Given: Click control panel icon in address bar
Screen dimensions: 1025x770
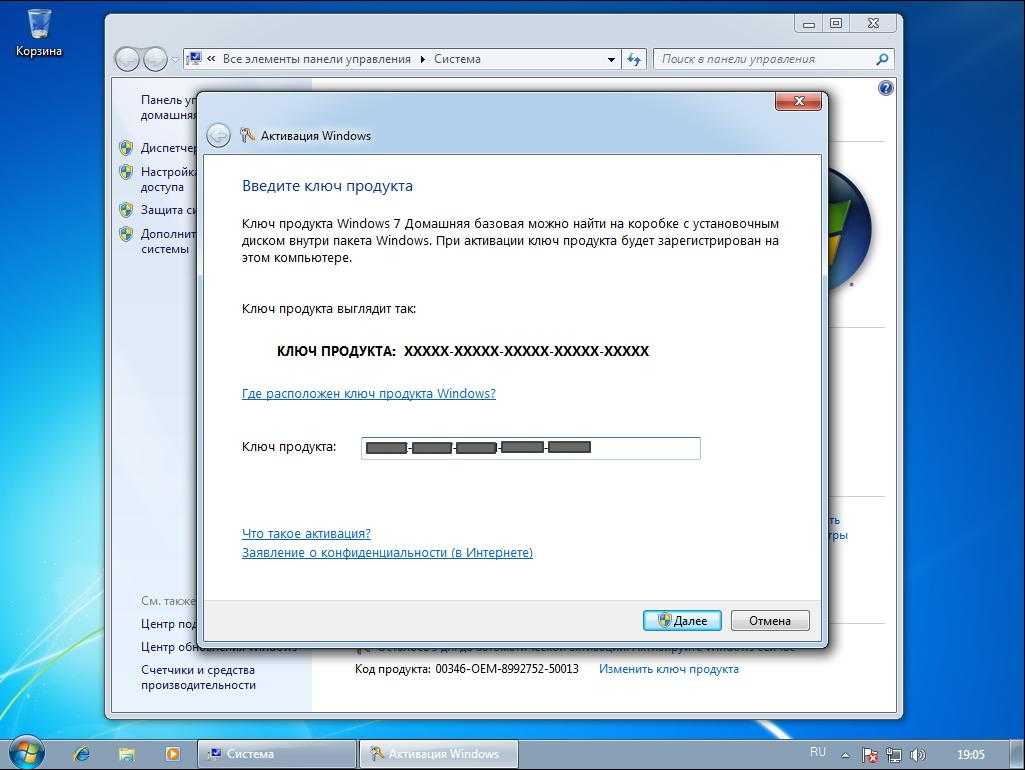Looking at the screenshot, I should click(x=194, y=58).
